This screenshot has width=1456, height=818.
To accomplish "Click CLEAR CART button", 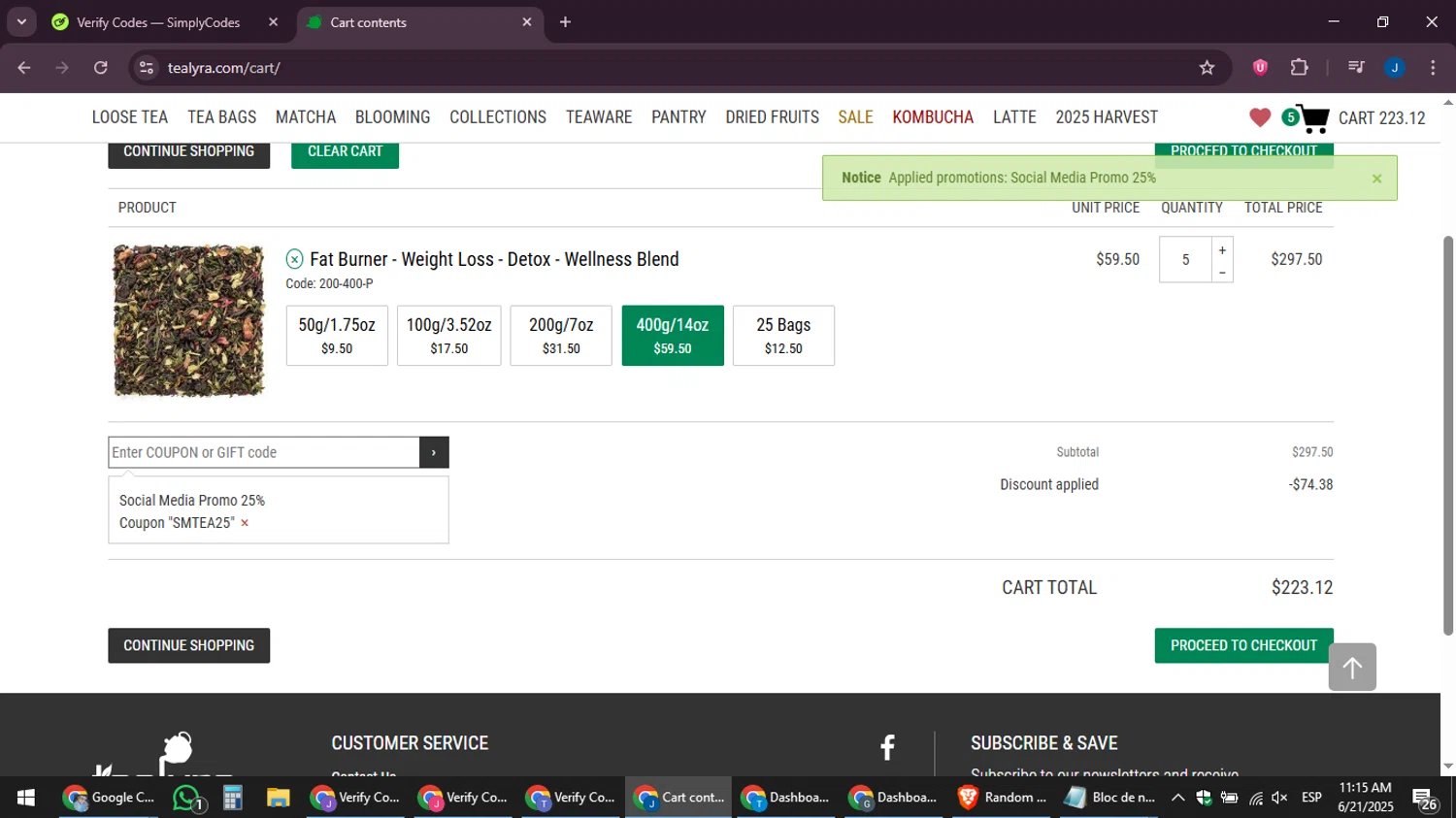I will (x=345, y=153).
